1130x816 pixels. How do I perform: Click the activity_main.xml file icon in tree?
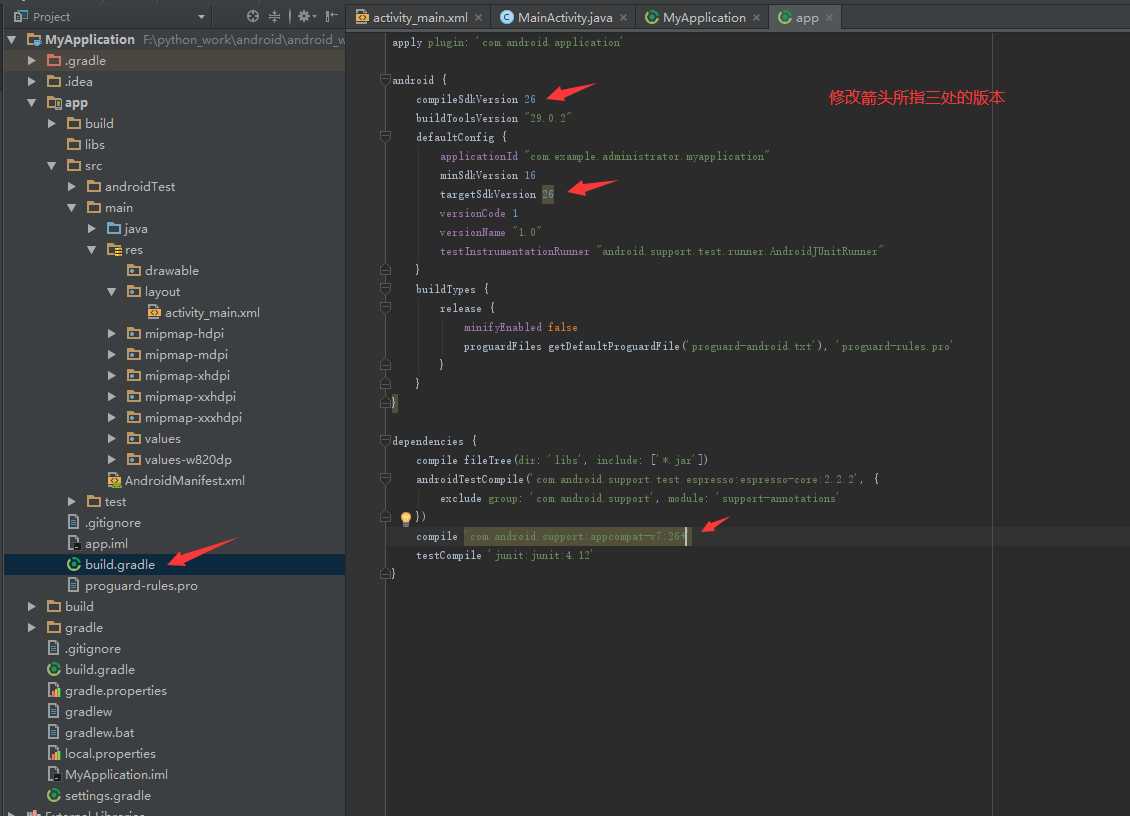[154, 312]
